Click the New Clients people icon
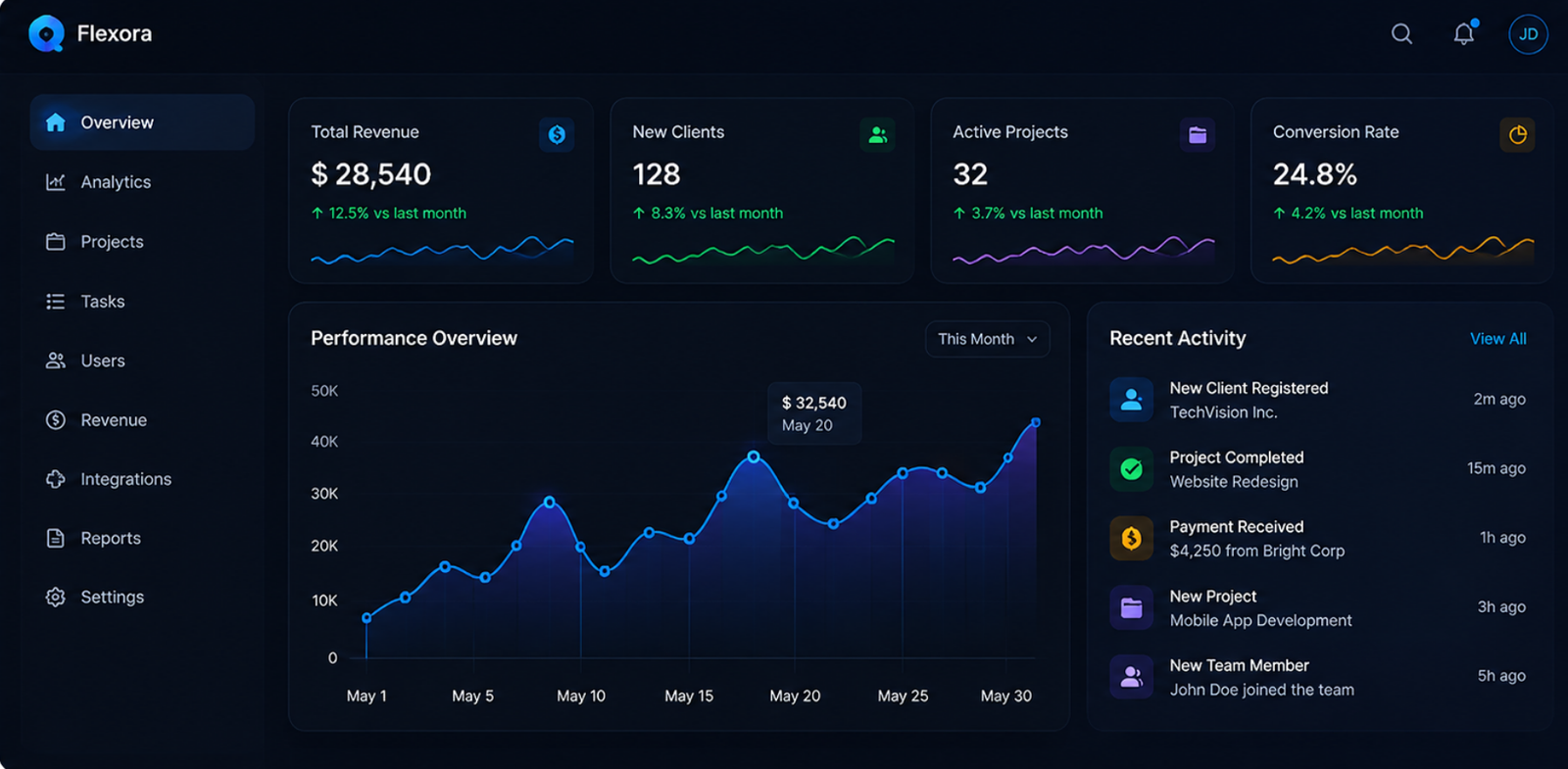 [877, 134]
